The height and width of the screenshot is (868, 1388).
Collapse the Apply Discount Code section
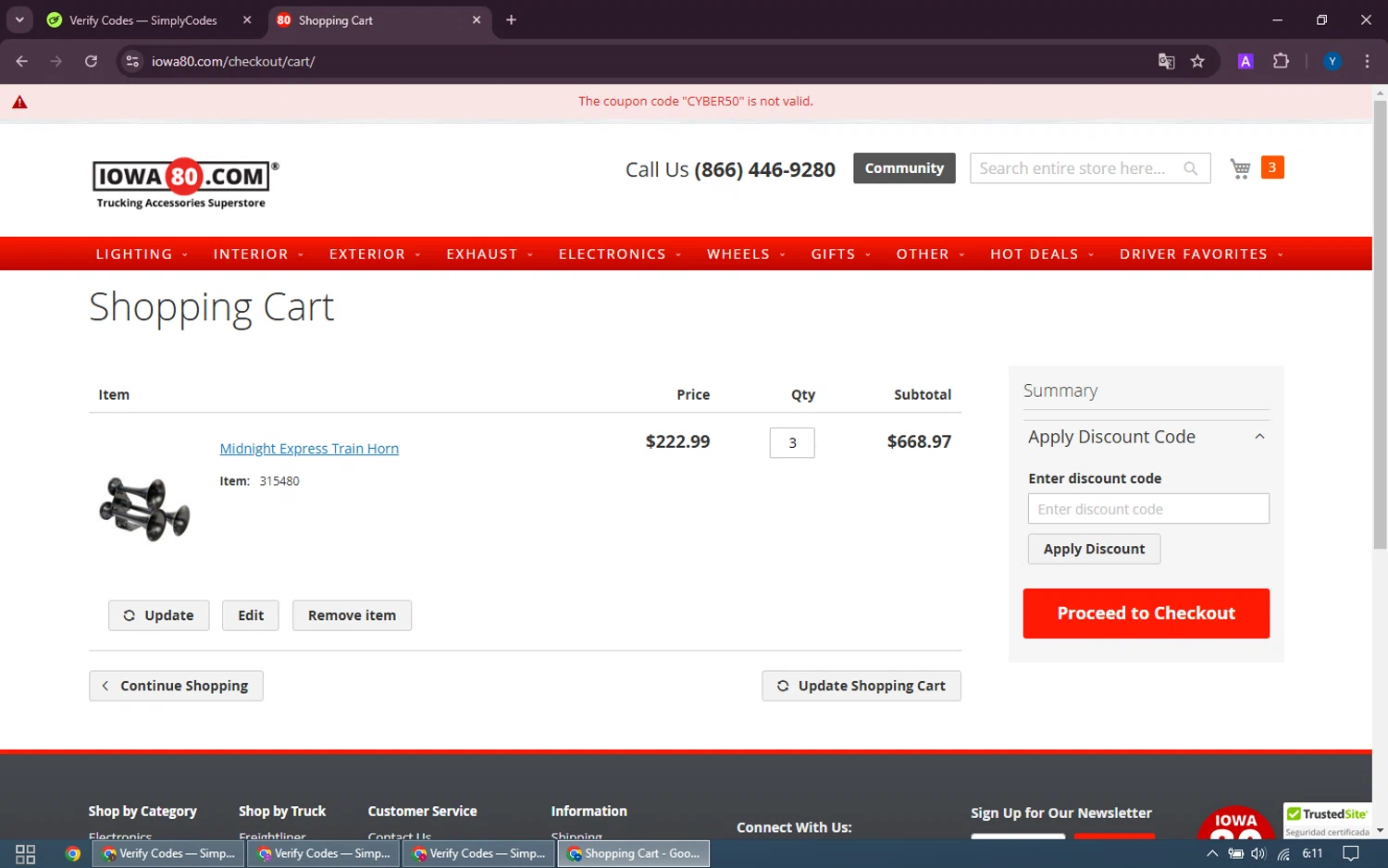pos(1259,437)
